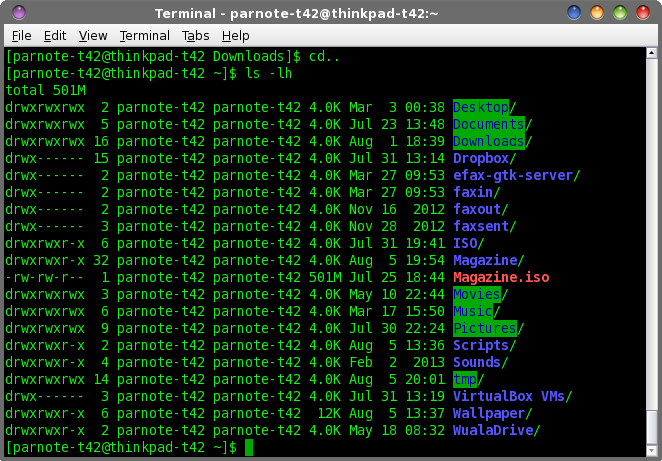Click the 'ls -lh' command text
Viewport: 662px width, 461px height.
(x=269, y=73)
